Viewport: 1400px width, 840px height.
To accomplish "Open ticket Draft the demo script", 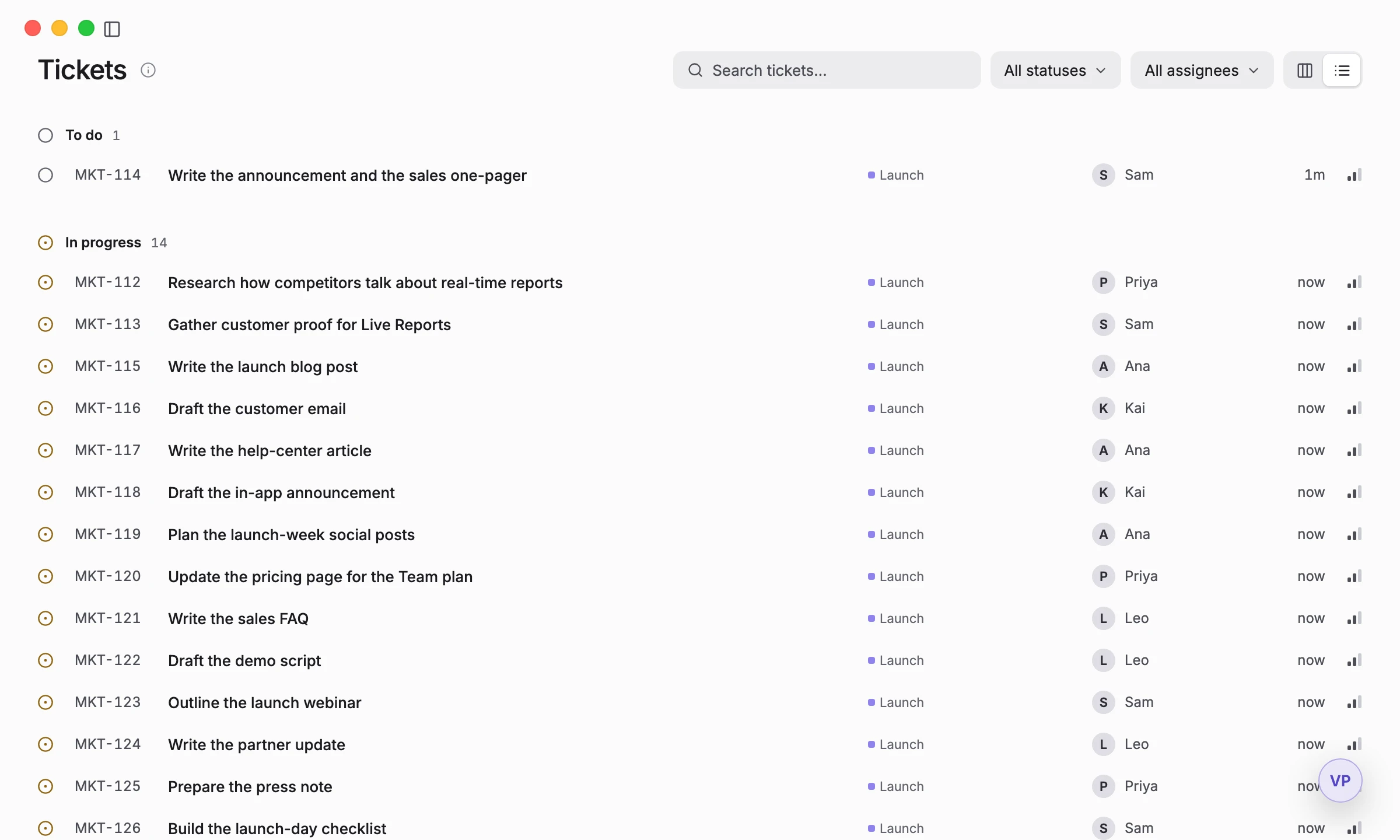I will click(x=244, y=660).
